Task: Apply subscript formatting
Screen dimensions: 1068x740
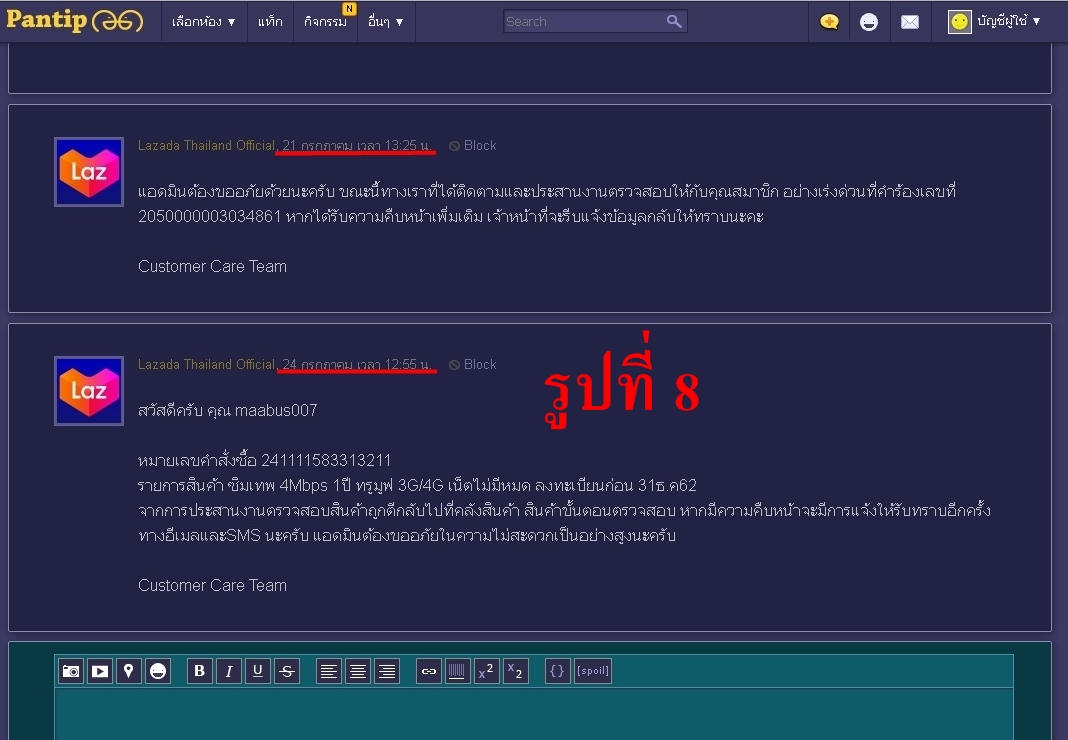Action: tap(516, 671)
